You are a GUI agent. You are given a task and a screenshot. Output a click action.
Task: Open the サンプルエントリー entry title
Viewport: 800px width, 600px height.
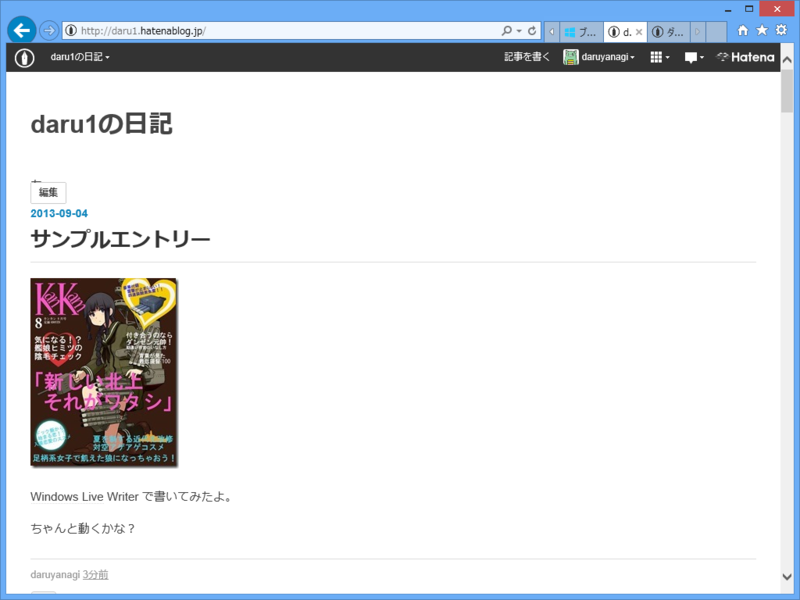120,239
